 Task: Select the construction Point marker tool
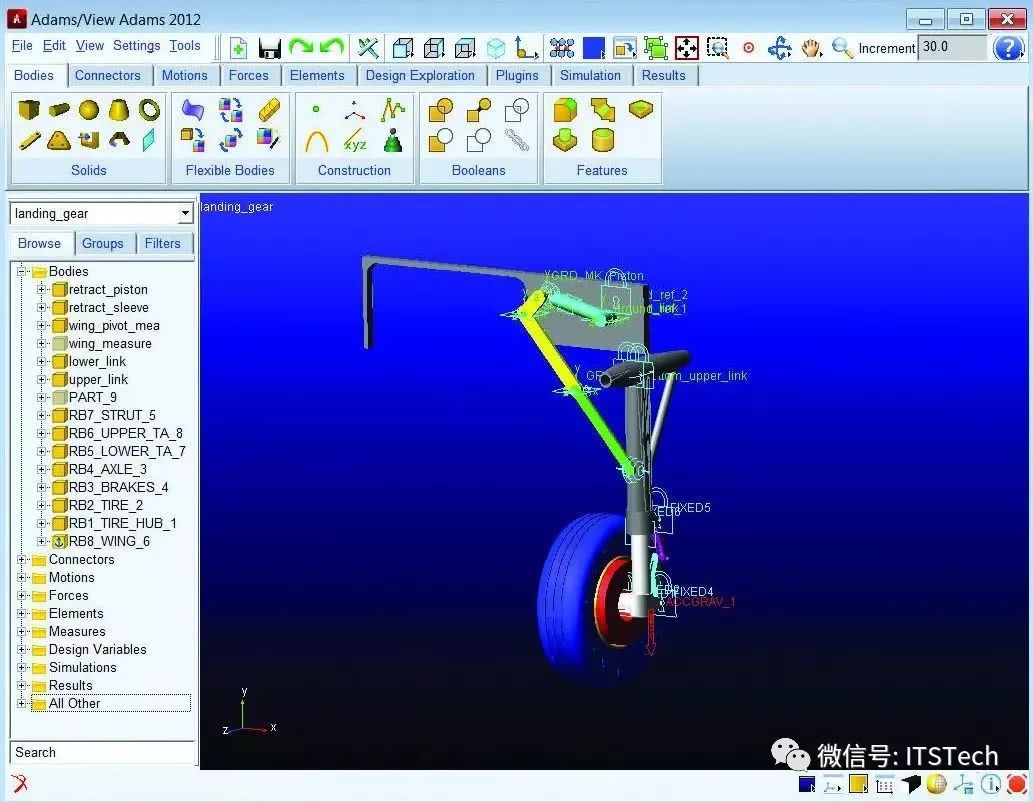[316, 109]
